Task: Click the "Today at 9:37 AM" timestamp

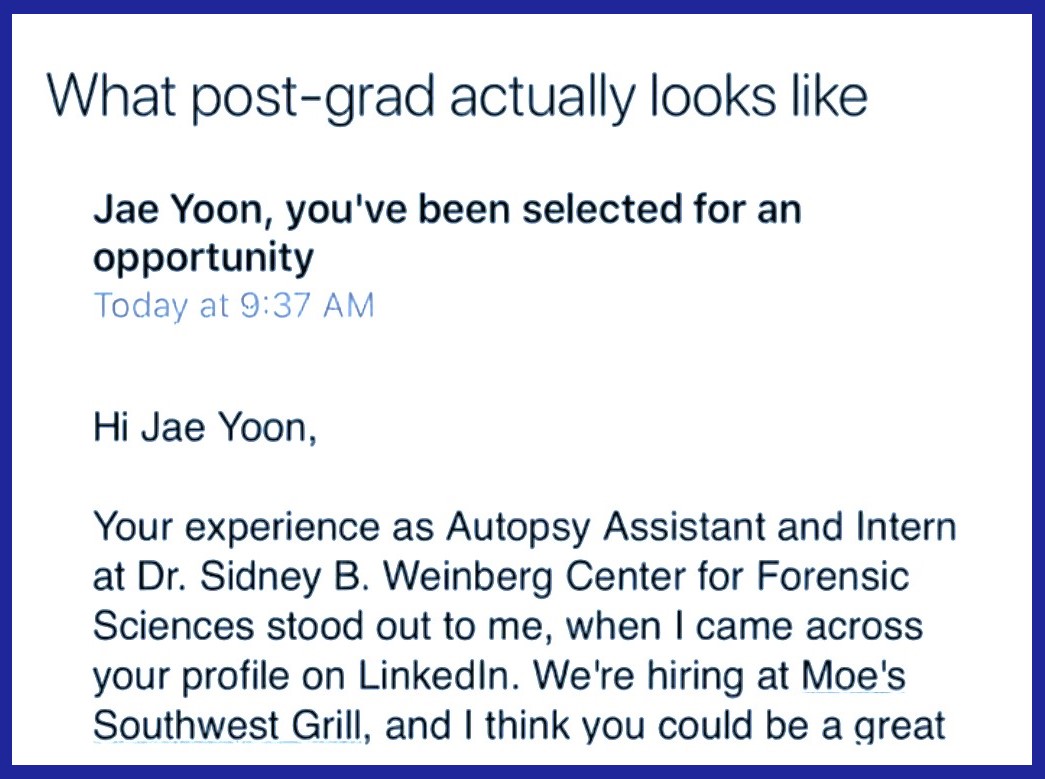Action: (233, 305)
